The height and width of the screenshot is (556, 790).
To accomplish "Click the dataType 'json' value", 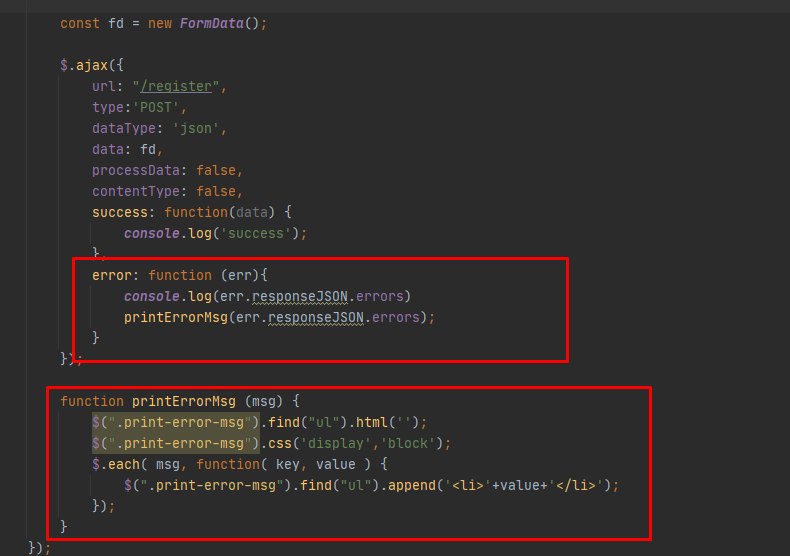I will tap(195, 128).
